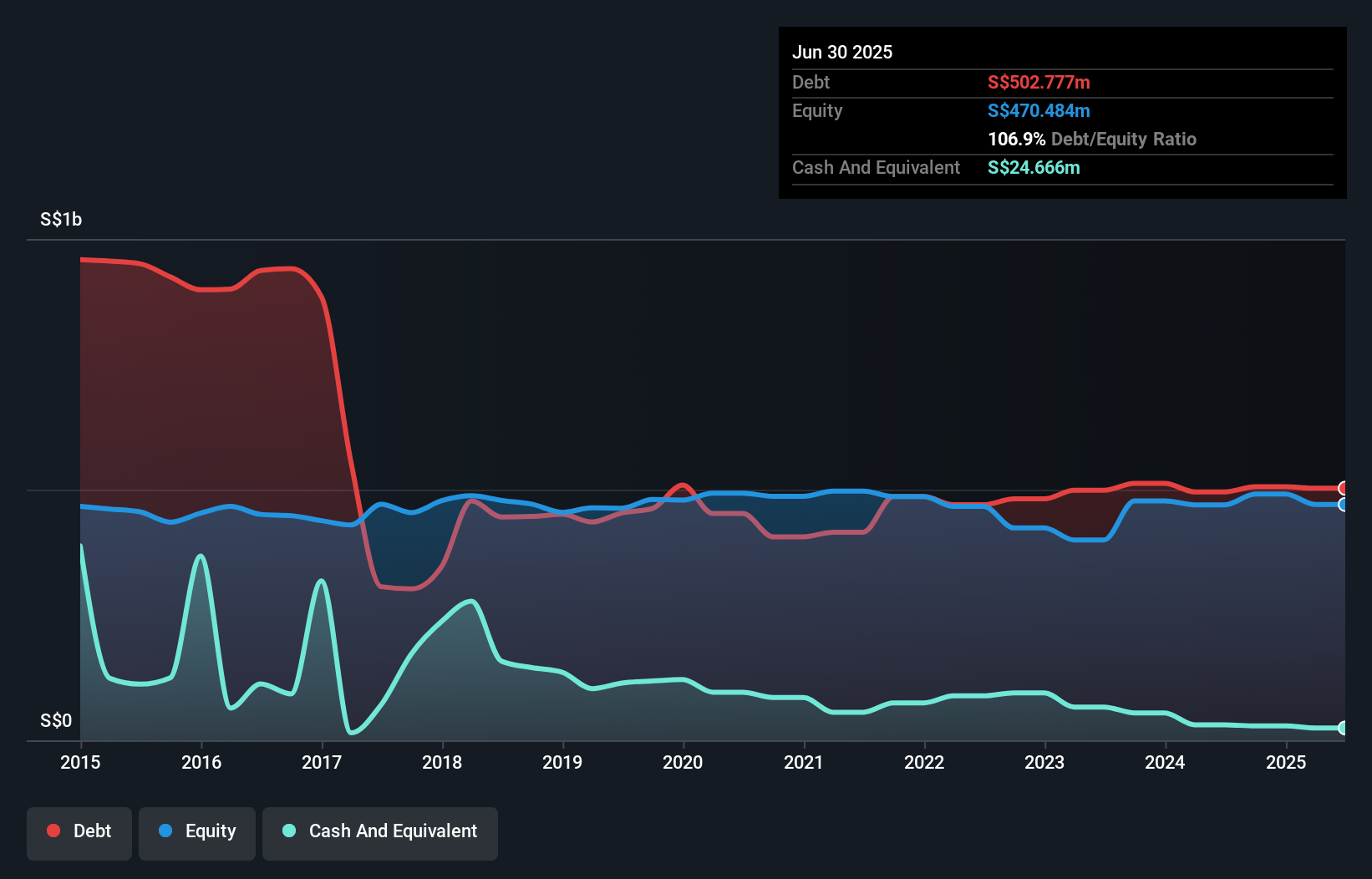Toggle the Equity series visibility
Viewport: 1372px width, 879px height.
[196, 831]
